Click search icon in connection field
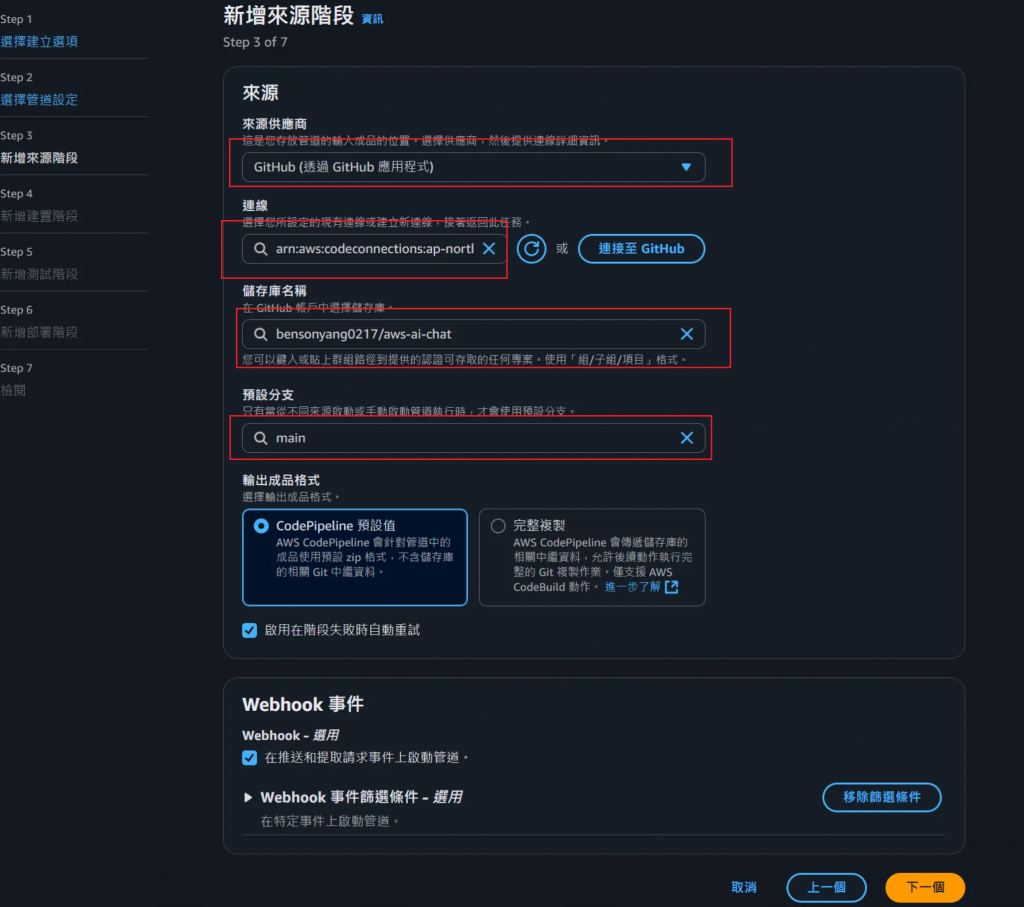 (261, 249)
